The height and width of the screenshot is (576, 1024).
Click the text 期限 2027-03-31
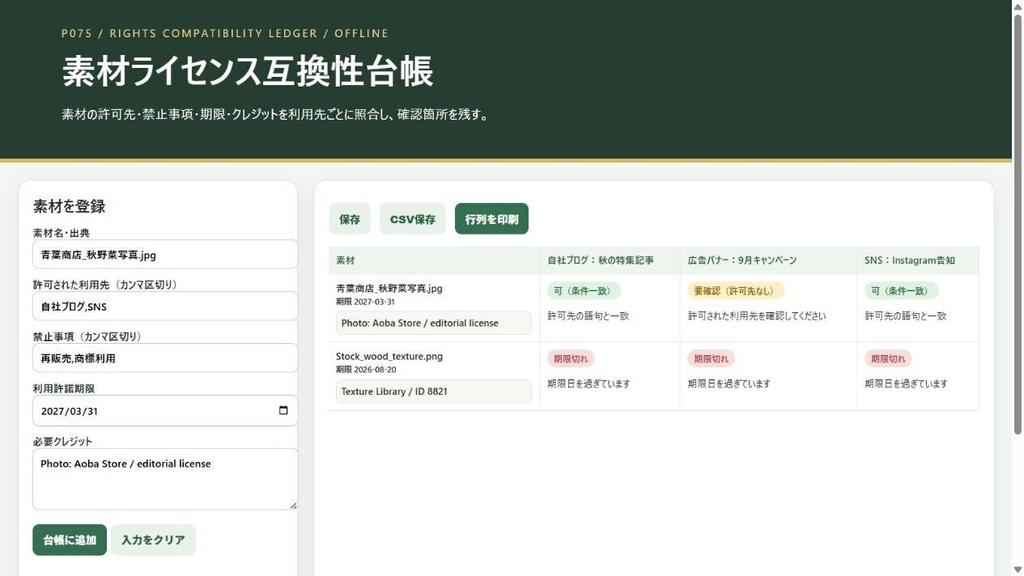(365, 302)
